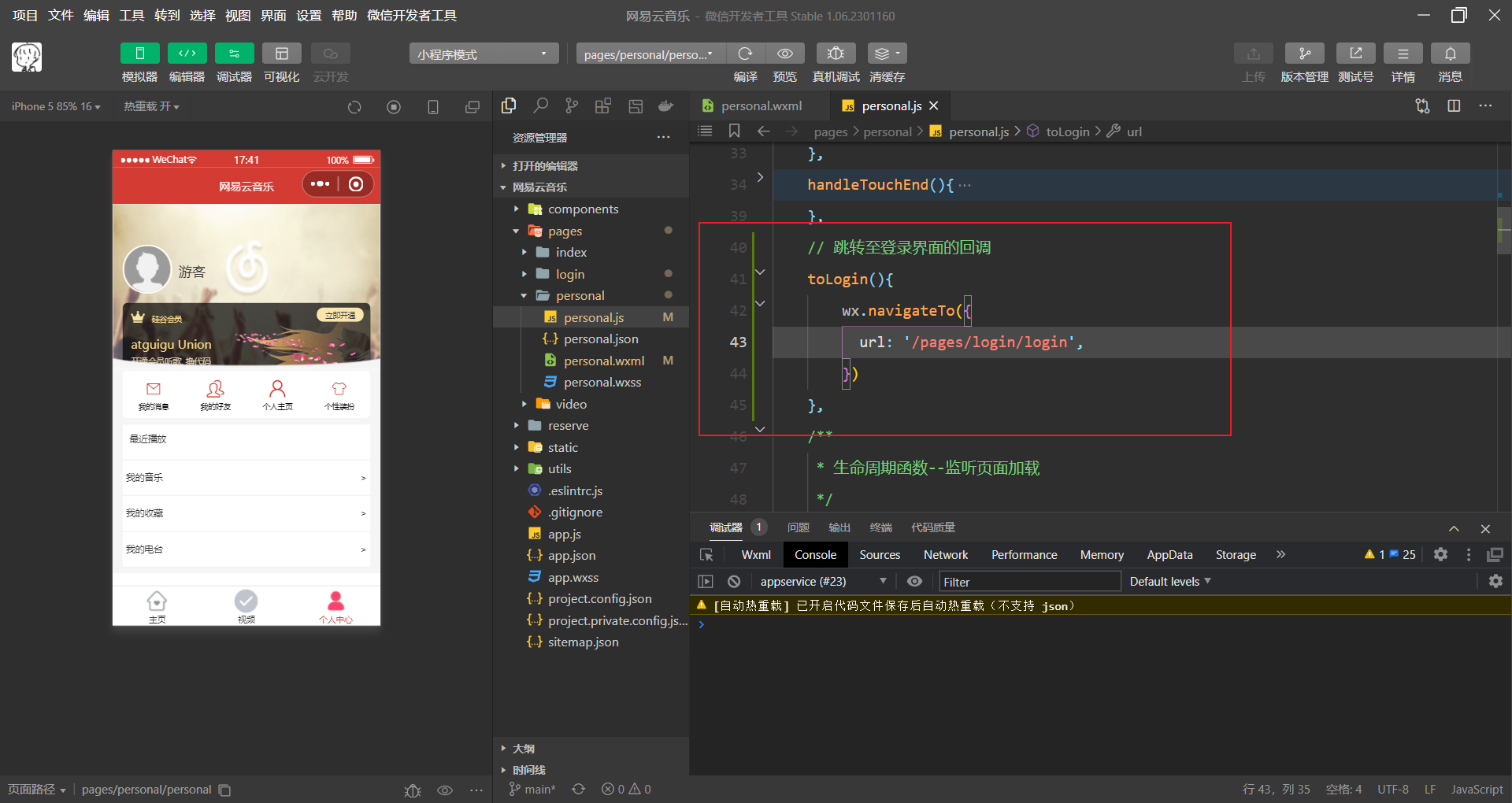Toggle the editor panel button

coord(187,54)
